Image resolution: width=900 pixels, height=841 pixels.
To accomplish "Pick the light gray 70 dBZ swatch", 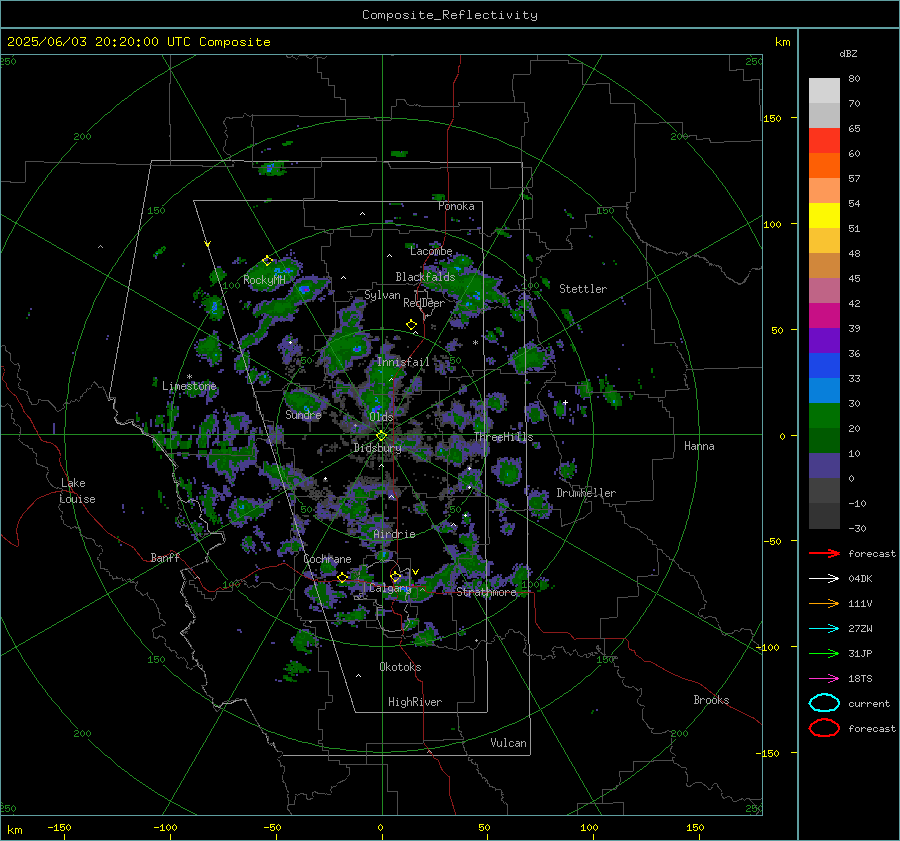I will coord(824,91).
